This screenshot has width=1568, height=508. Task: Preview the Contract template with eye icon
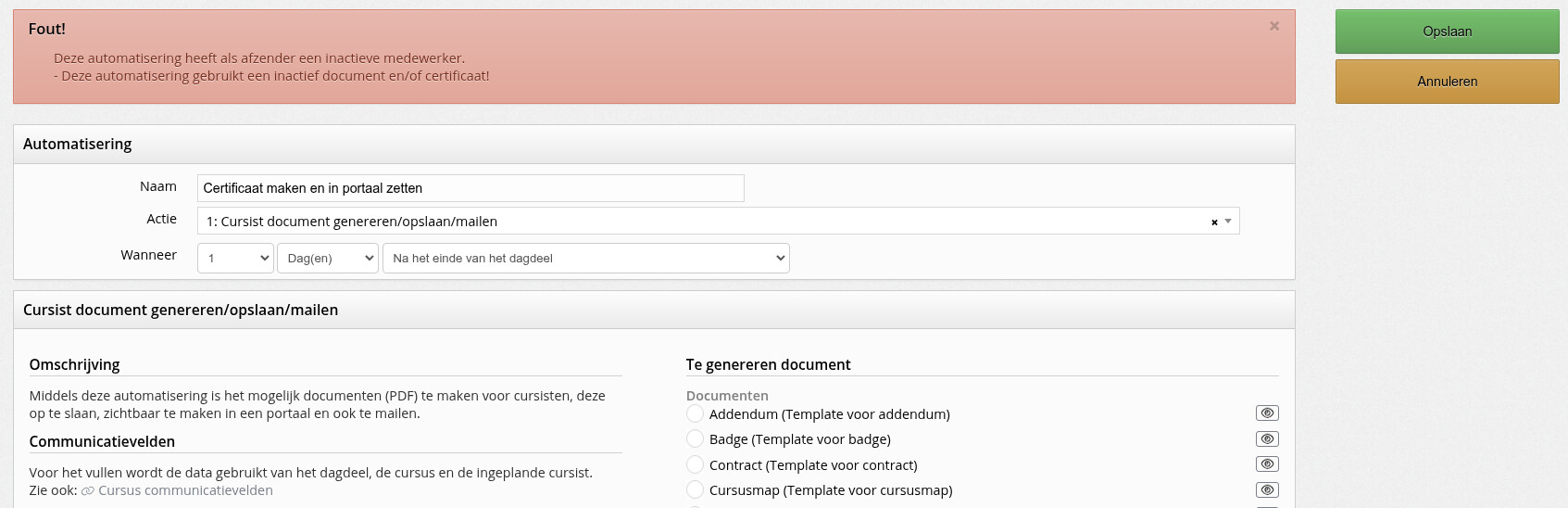pos(1266,464)
